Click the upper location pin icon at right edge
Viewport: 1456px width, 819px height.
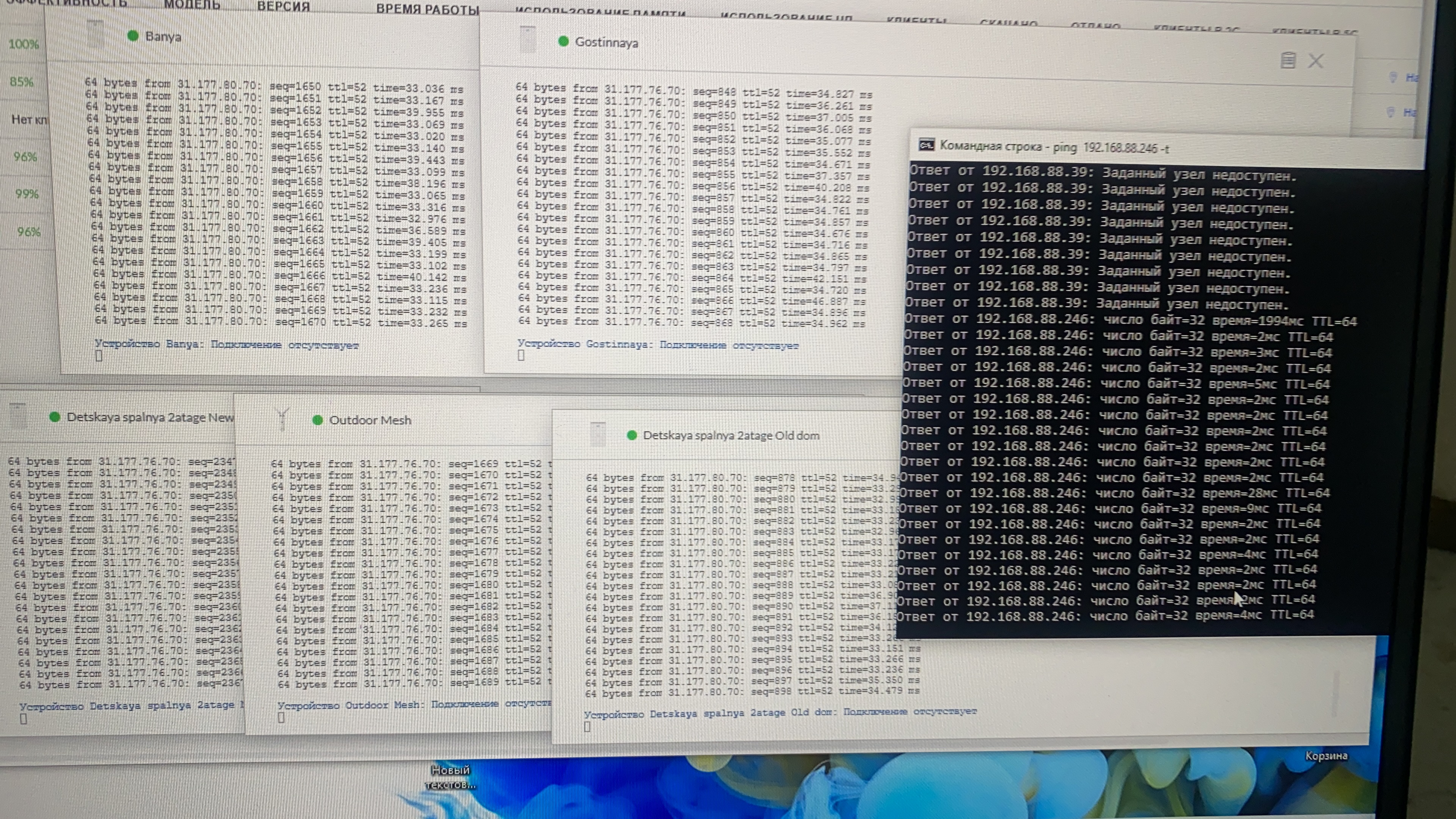click(x=1393, y=77)
